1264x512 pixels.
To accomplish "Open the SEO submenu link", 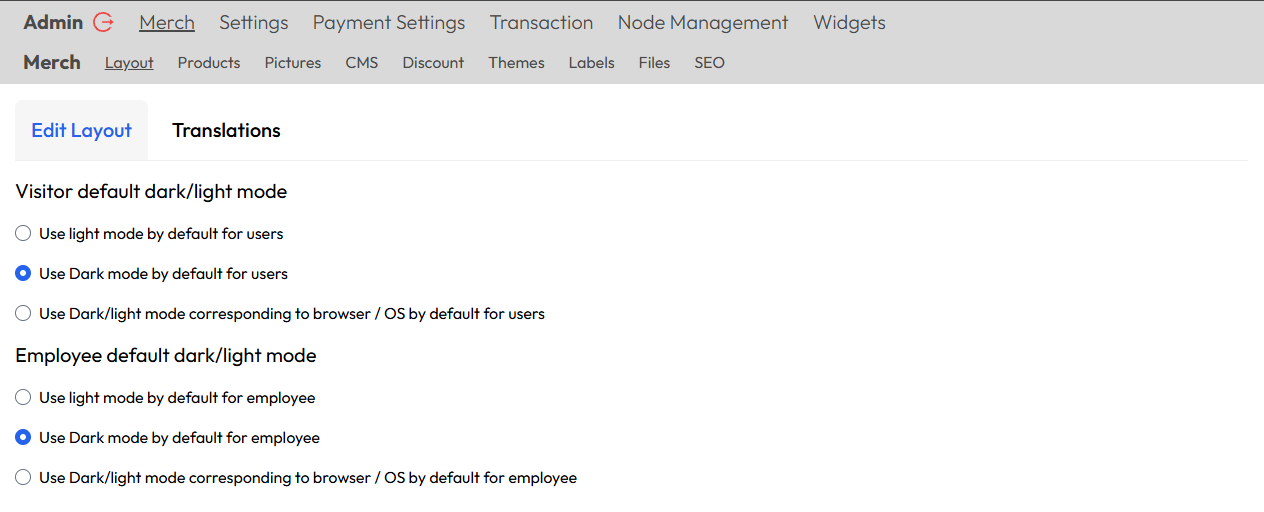I will pos(709,63).
